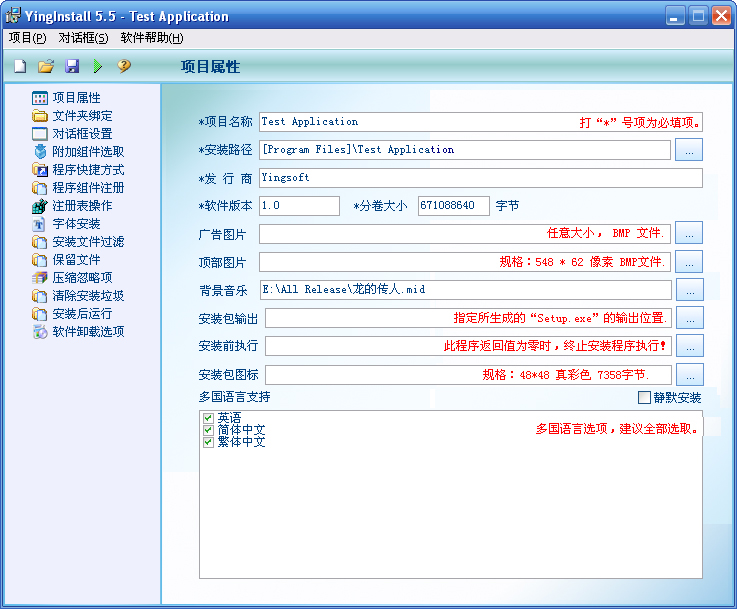Click the 字节 unit label
This screenshot has width=737, height=609.
[x=508, y=206]
